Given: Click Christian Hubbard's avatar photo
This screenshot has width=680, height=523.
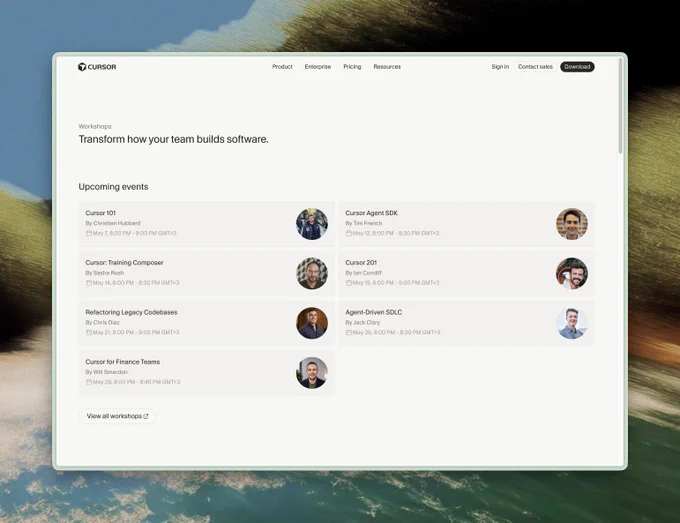Looking at the screenshot, I should pos(312,224).
